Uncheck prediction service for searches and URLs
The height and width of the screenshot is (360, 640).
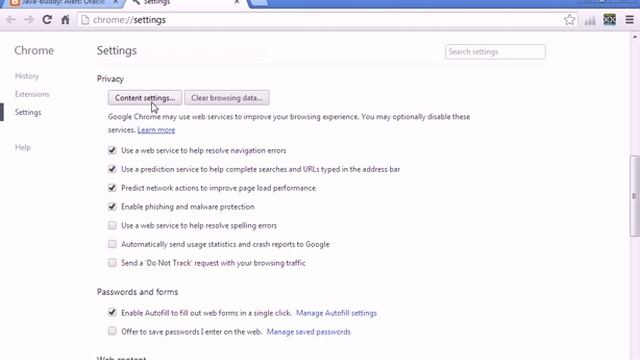pos(112,169)
